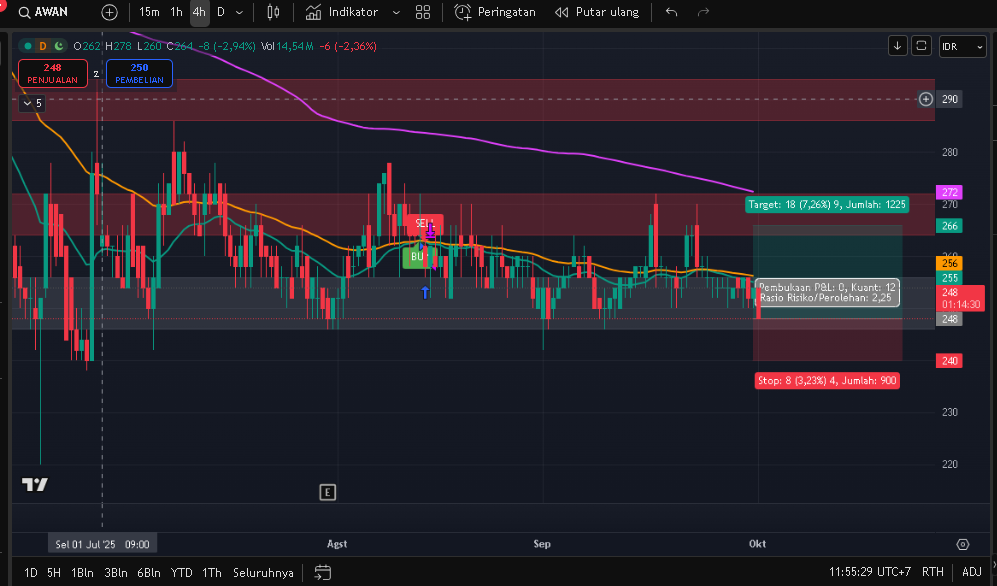This screenshot has height=586, width=997.
Task: Click the moon session icon in legend
Action: pyautogui.click(x=58, y=46)
